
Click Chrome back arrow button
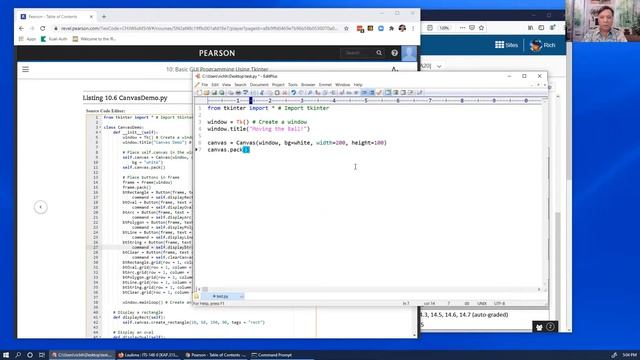pos(22,28)
